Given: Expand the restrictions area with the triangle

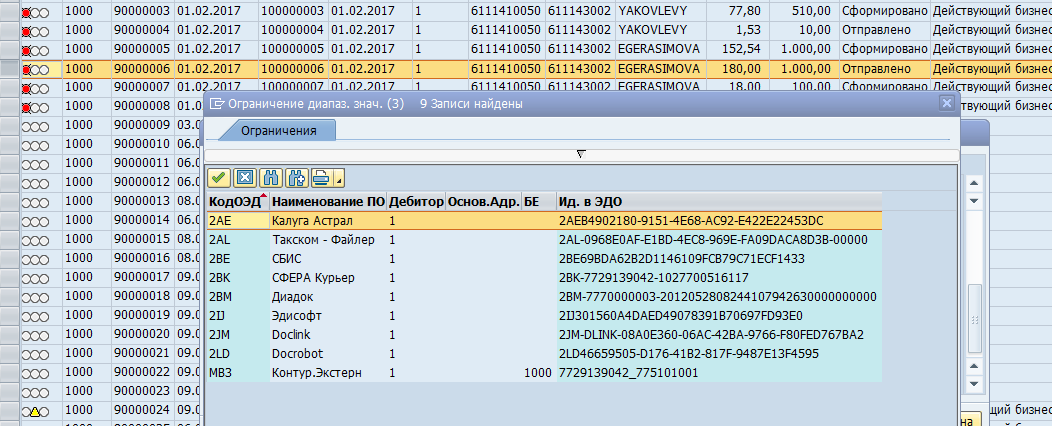Looking at the screenshot, I should coord(581,153).
